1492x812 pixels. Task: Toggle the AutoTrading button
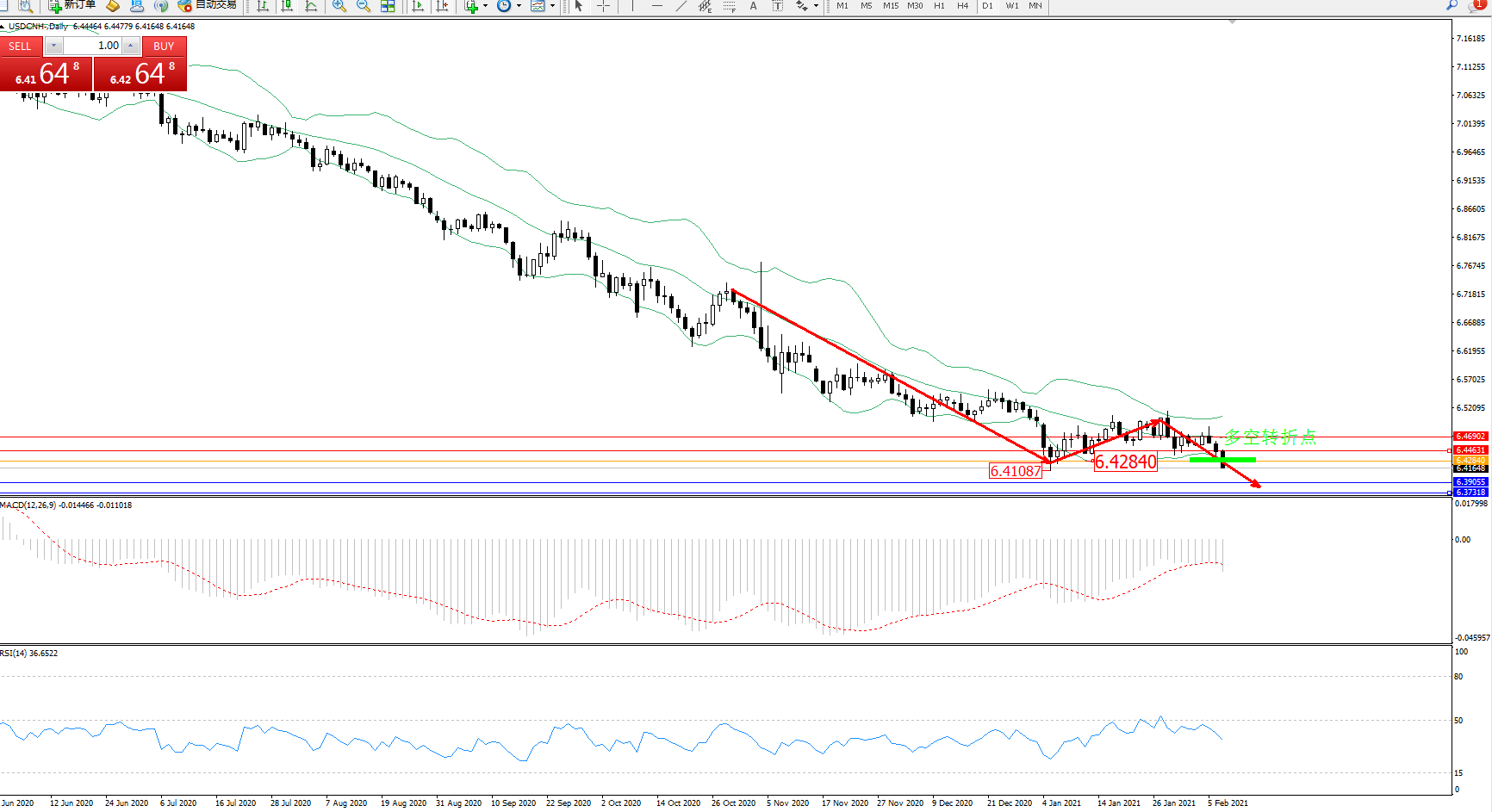tap(207, 5)
